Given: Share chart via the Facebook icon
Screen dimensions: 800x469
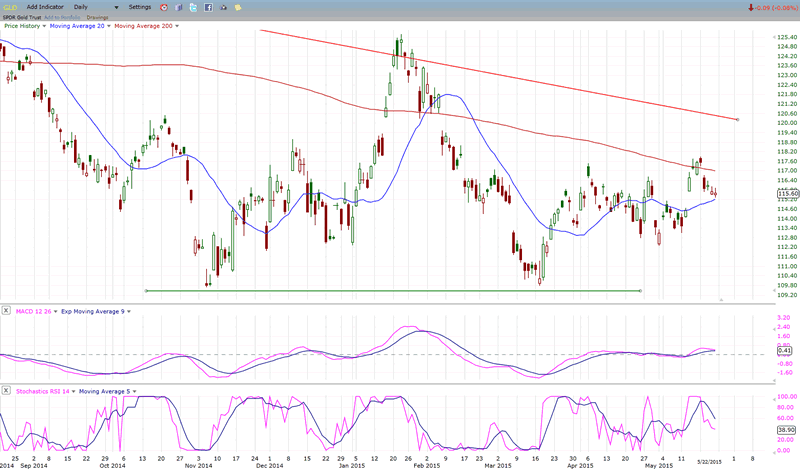Looking at the screenshot, I should point(208,8).
